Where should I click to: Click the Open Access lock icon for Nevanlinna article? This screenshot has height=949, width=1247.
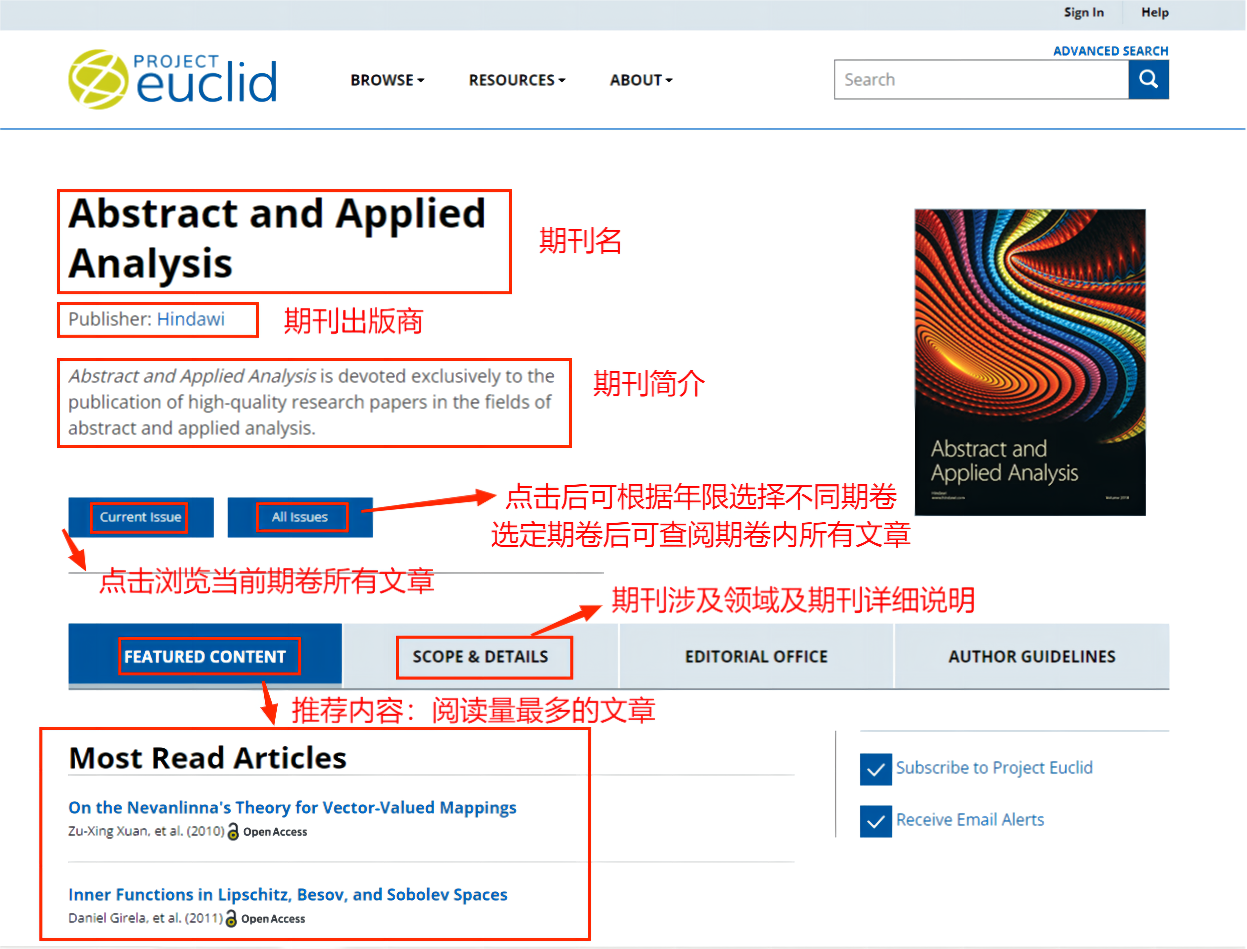click(233, 832)
